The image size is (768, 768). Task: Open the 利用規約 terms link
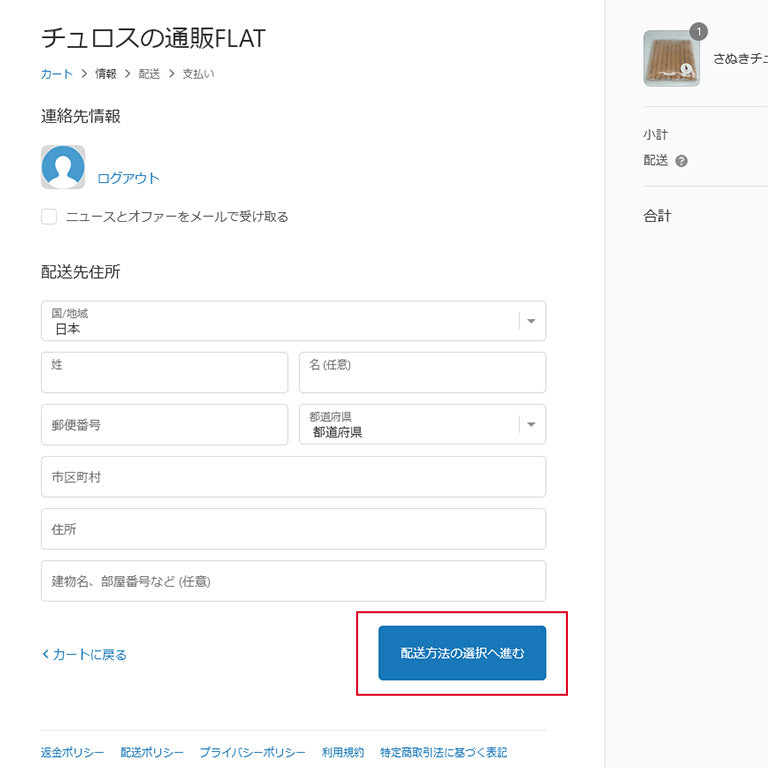(343, 752)
